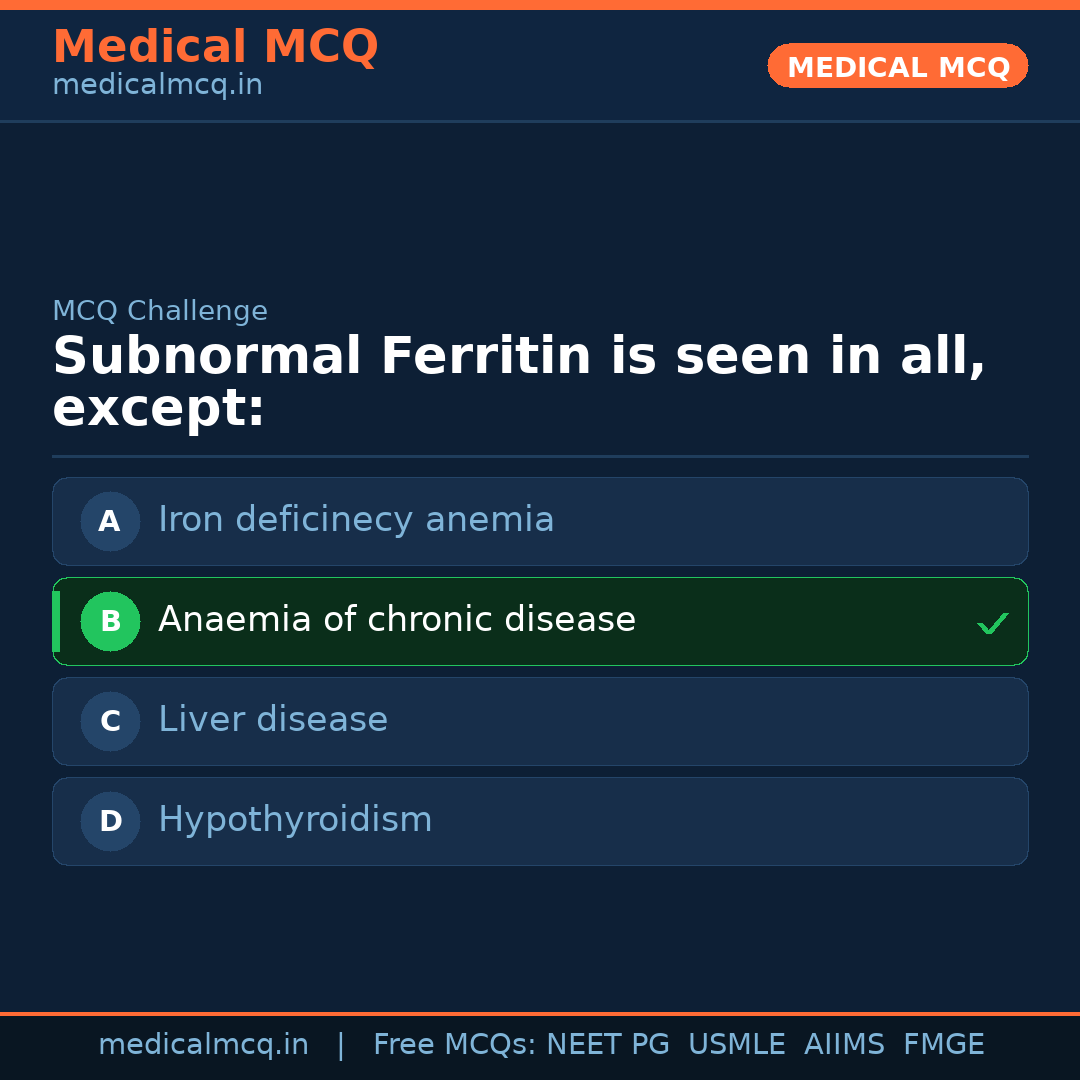Screen dimensions: 1080x1080
Task: Click the orange MEDICAL MCQ badge
Action: (x=898, y=66)
